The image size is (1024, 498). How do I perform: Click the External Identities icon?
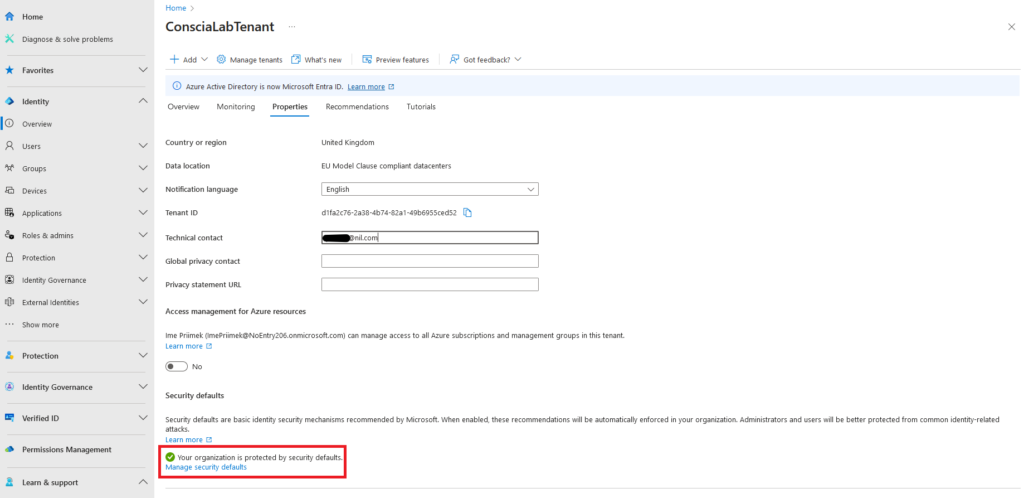[9, 302]
